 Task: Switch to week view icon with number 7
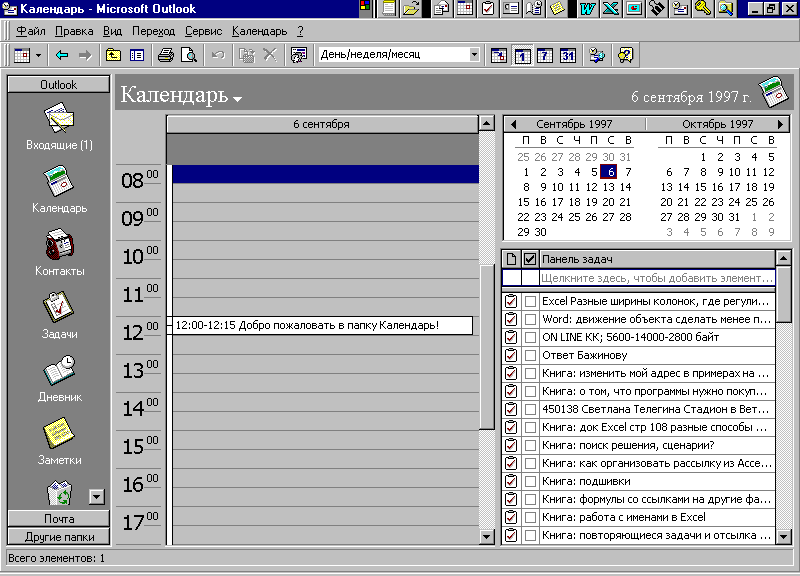coord(544,55)
